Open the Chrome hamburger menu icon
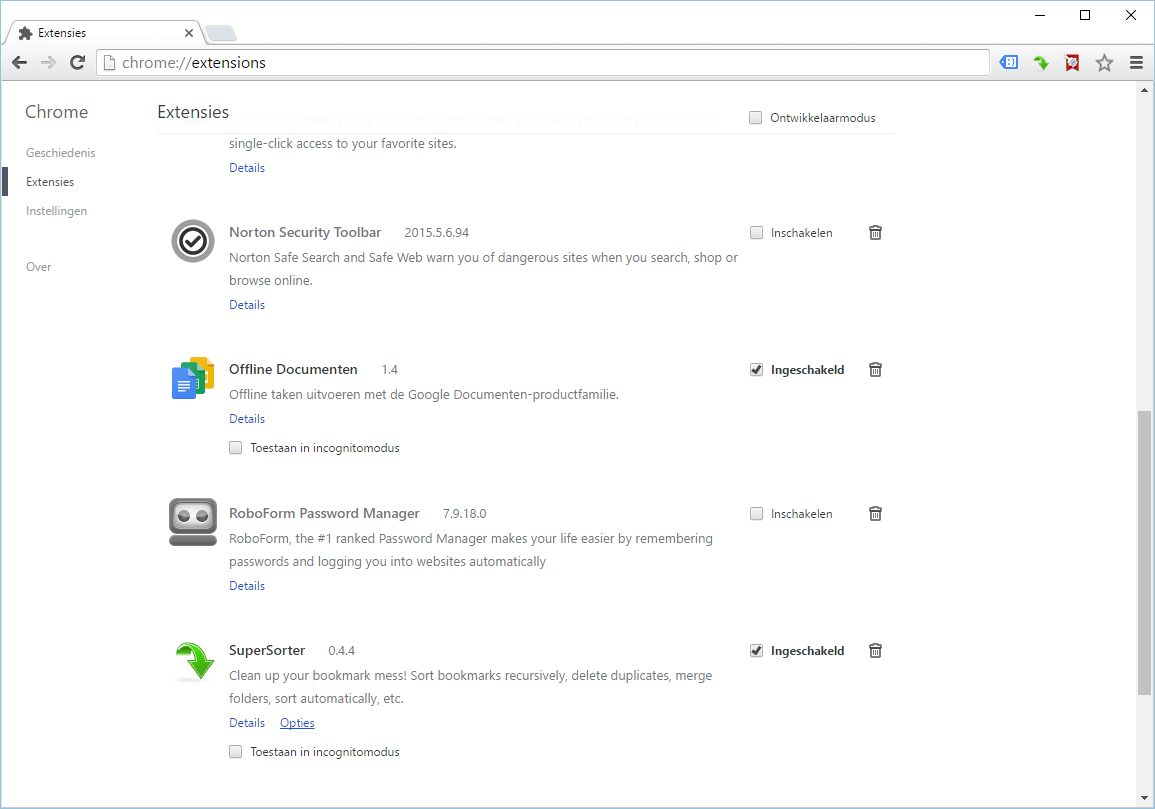The image size is (1155, 809). tap(1137, 62)
